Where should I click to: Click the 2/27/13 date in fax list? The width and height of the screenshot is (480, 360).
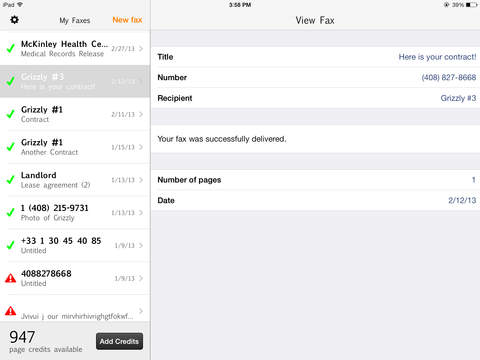123,49
